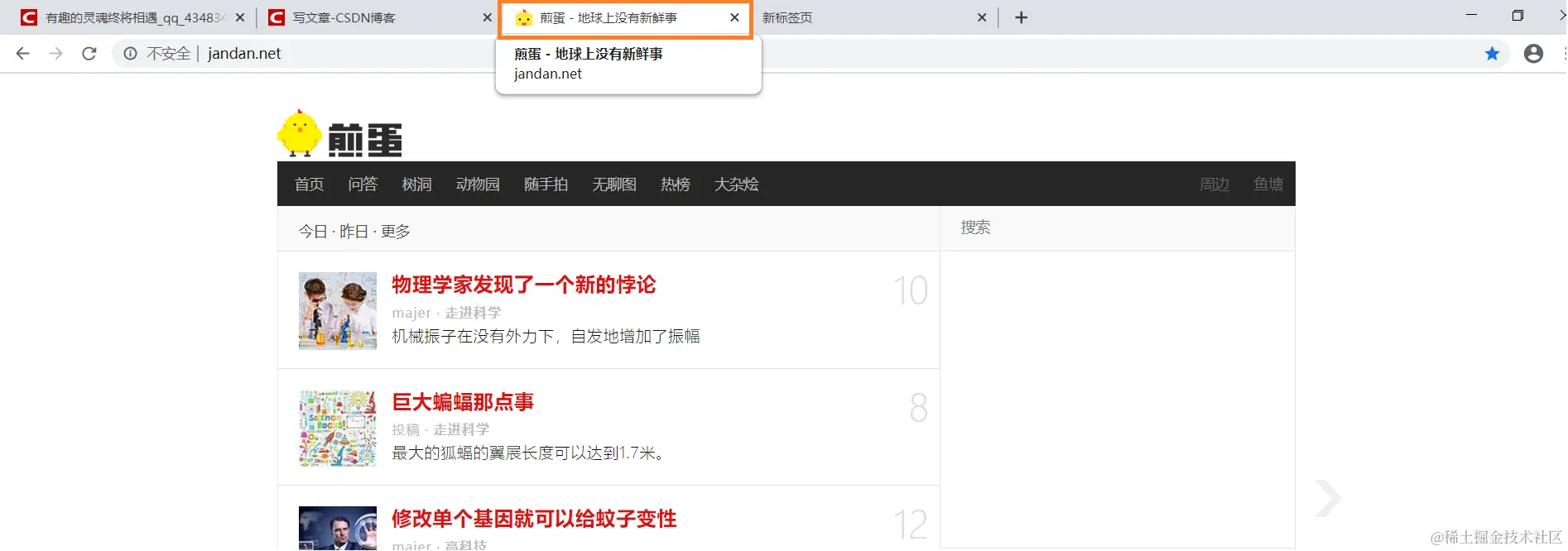
Task: Open the 动物园 nav item
Action: pos(478,184)
